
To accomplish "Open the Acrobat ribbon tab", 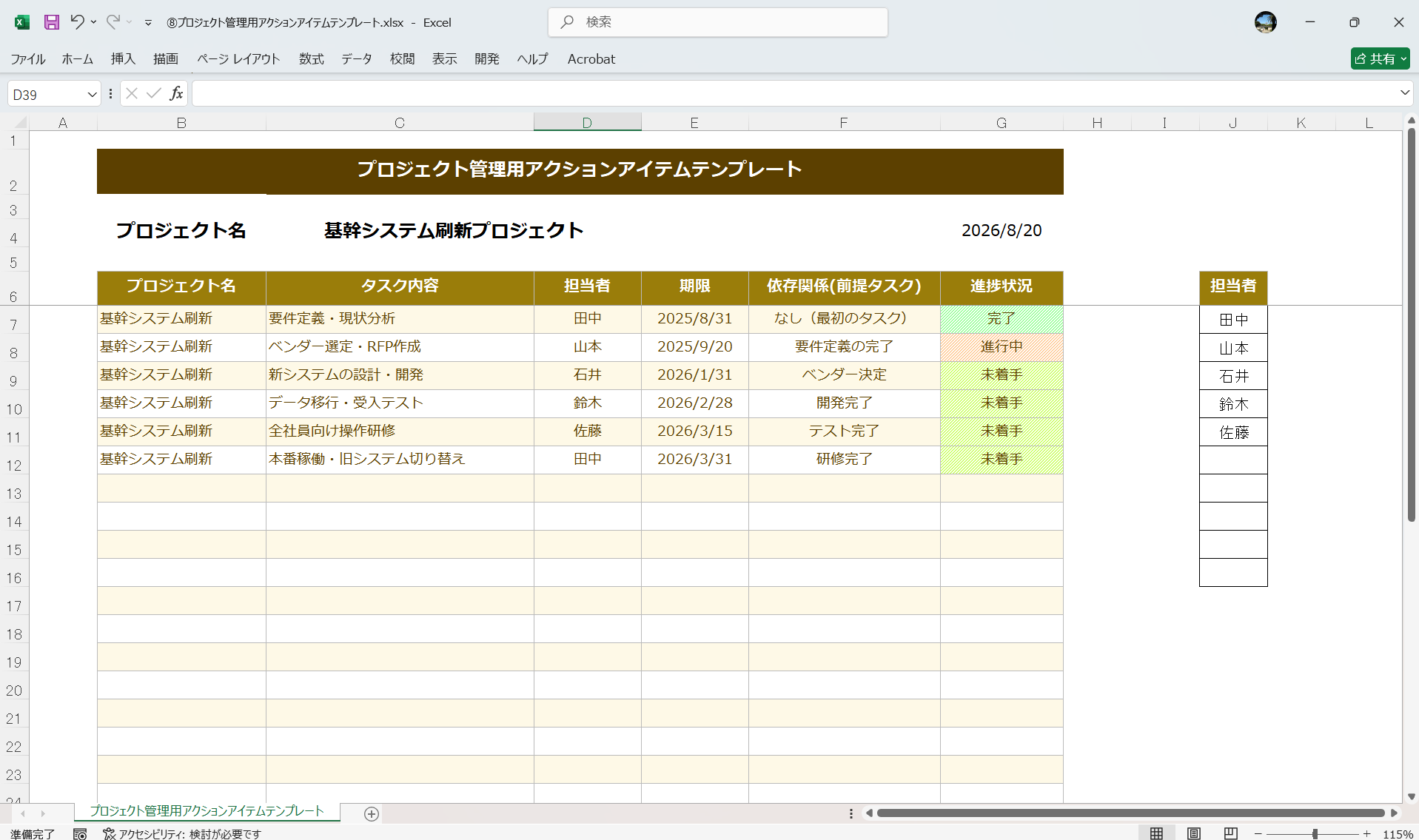I will tap(591, 59).
